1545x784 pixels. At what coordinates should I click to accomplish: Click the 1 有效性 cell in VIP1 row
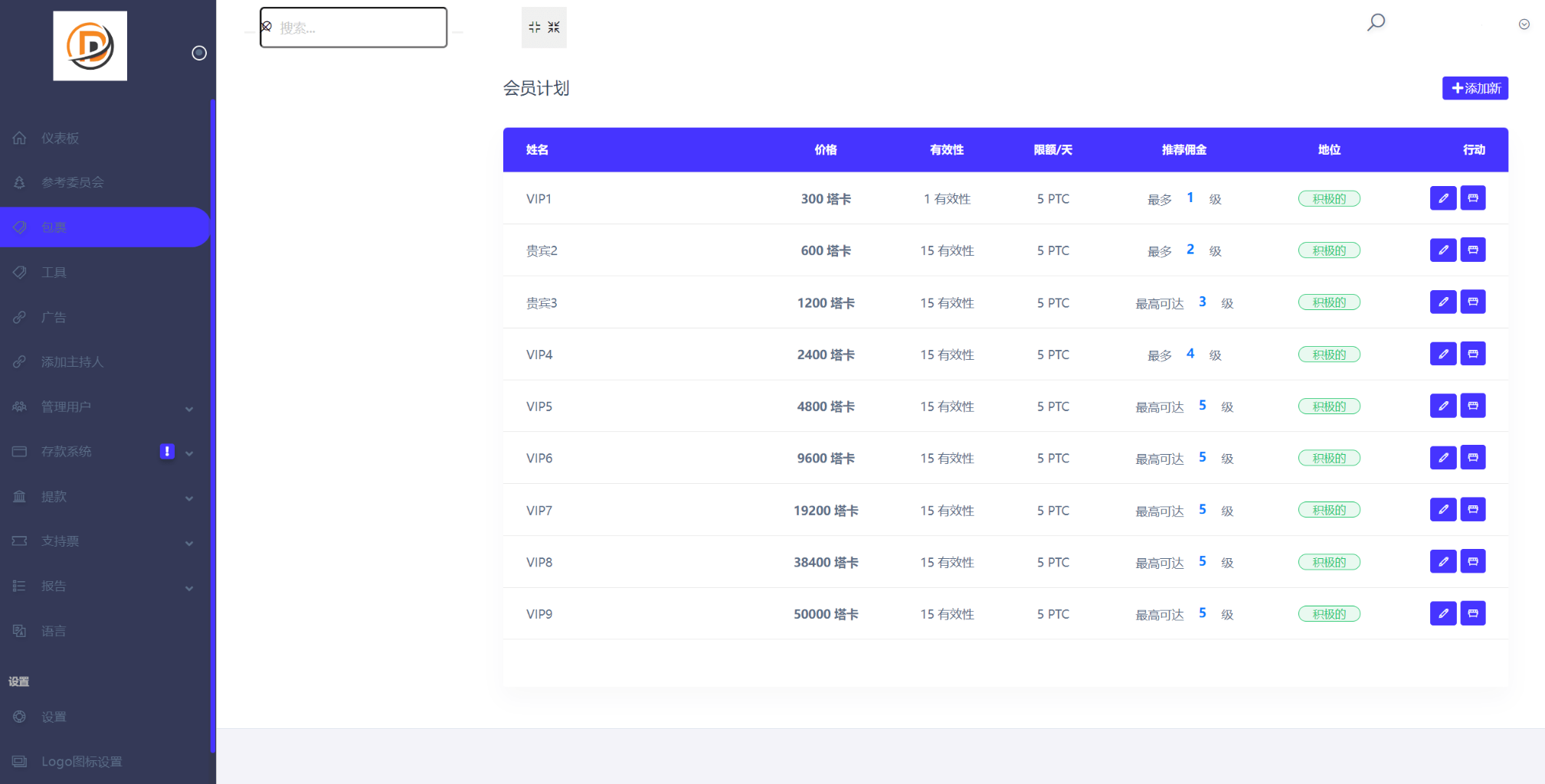[947, 199]
